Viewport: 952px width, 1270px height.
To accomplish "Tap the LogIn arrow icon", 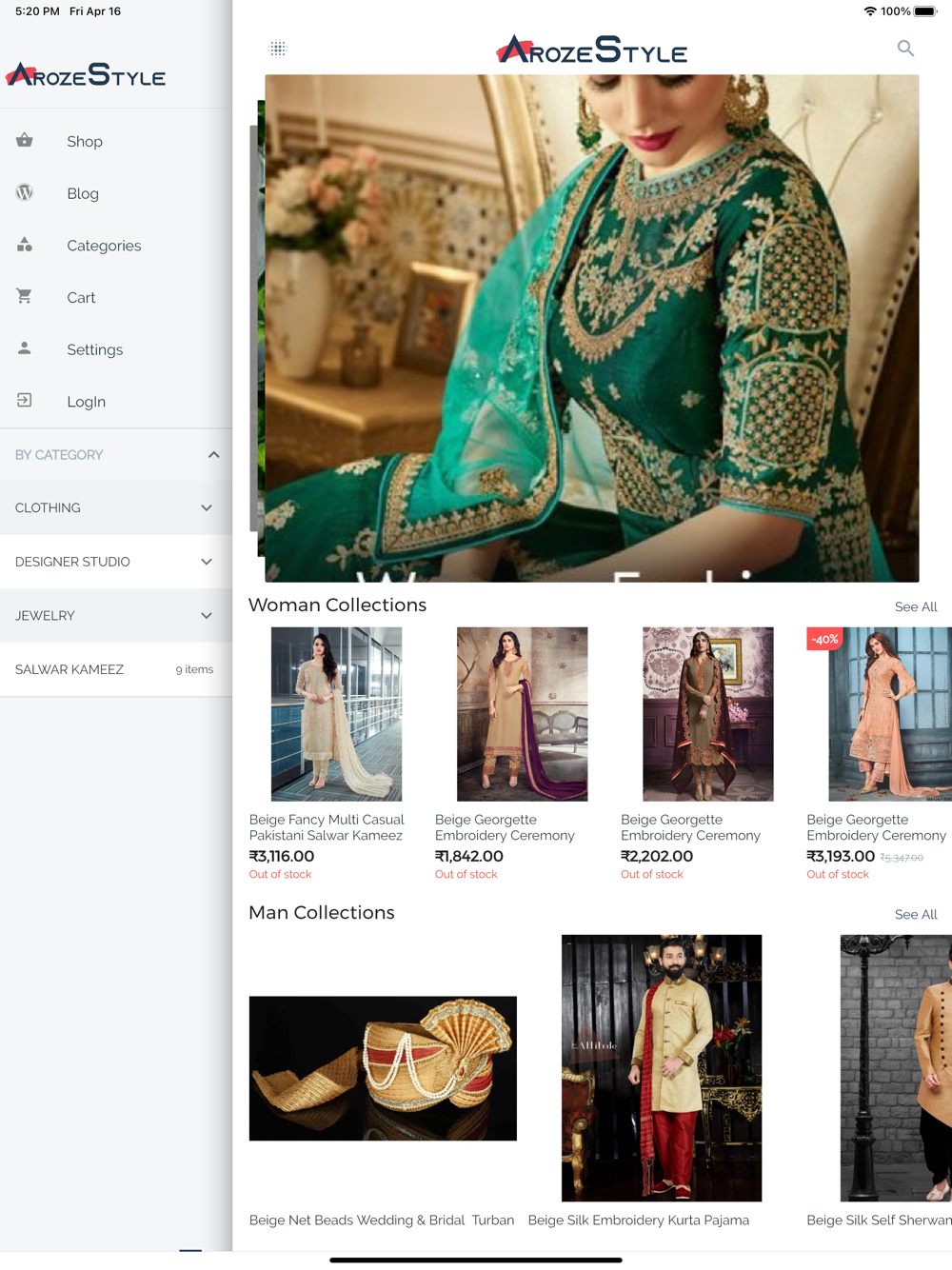I will point(25,401).
